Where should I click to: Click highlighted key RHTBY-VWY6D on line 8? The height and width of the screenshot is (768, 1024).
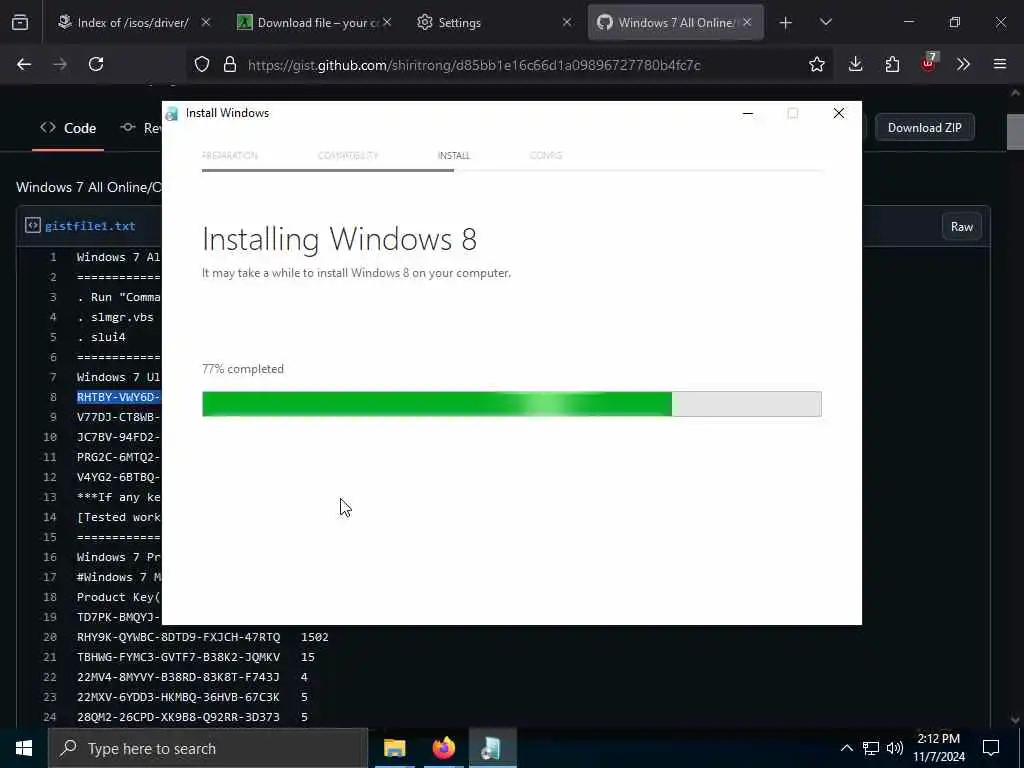pos(119,397)
